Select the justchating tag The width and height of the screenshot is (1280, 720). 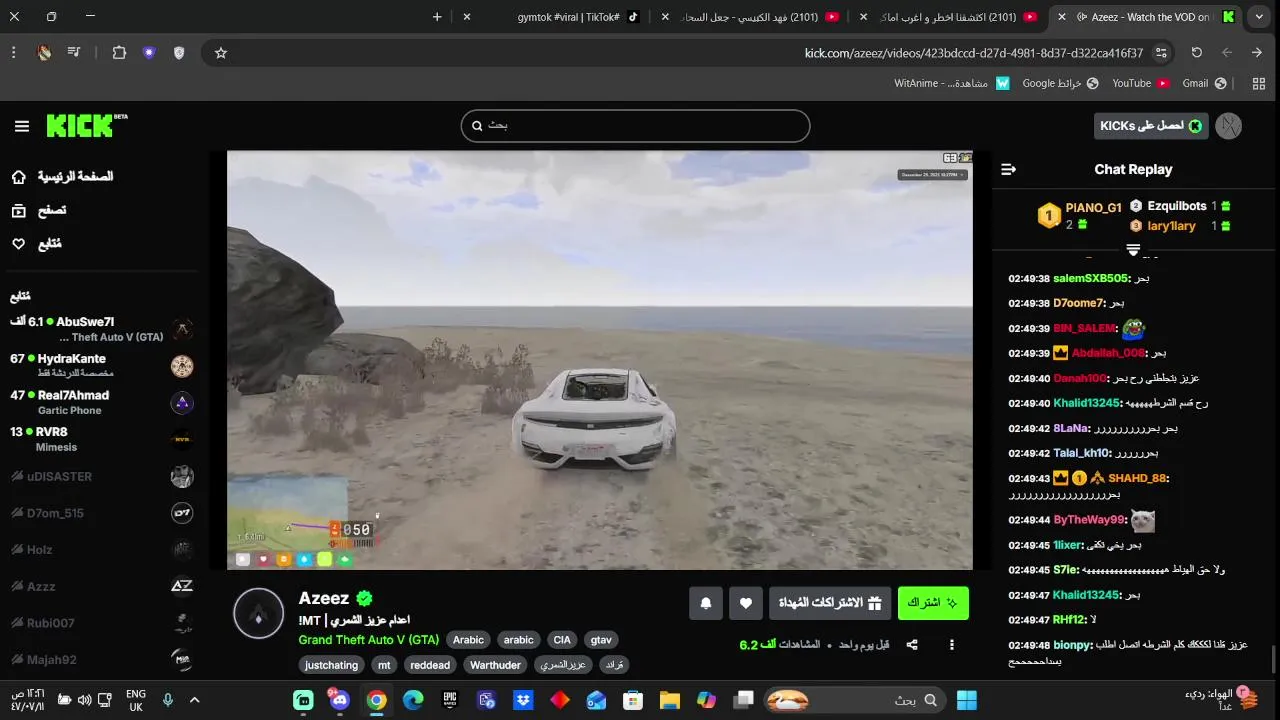pyautogui.click(x=331, y=665)
